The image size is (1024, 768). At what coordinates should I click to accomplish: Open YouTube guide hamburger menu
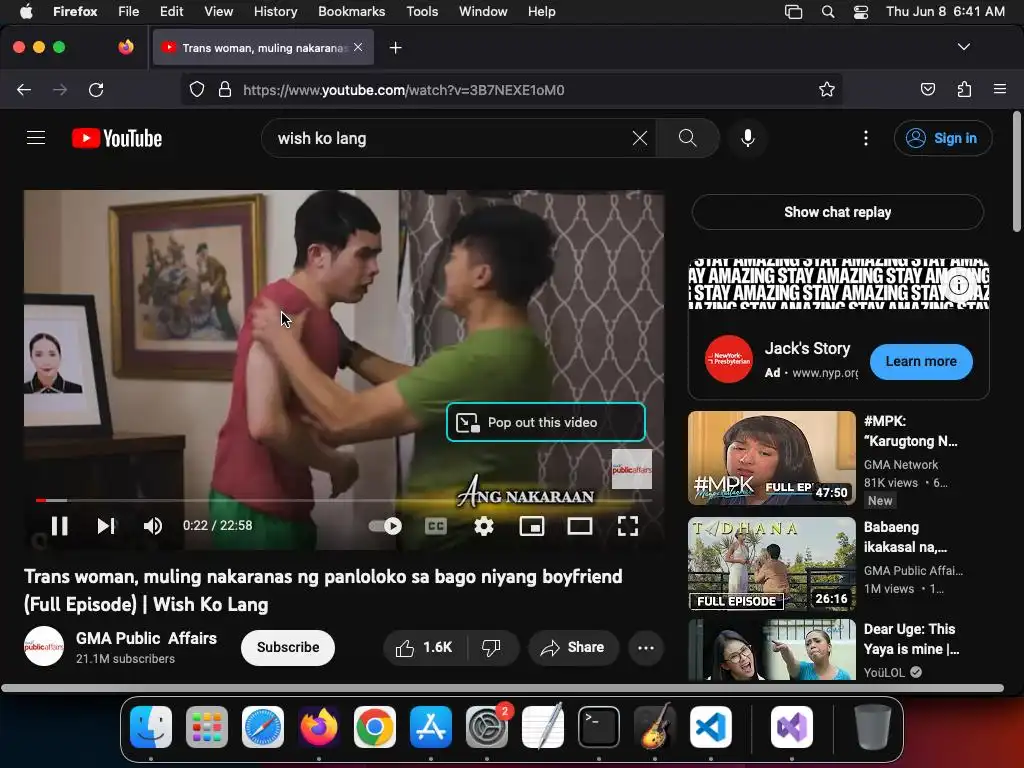click(x=36, y=138)
